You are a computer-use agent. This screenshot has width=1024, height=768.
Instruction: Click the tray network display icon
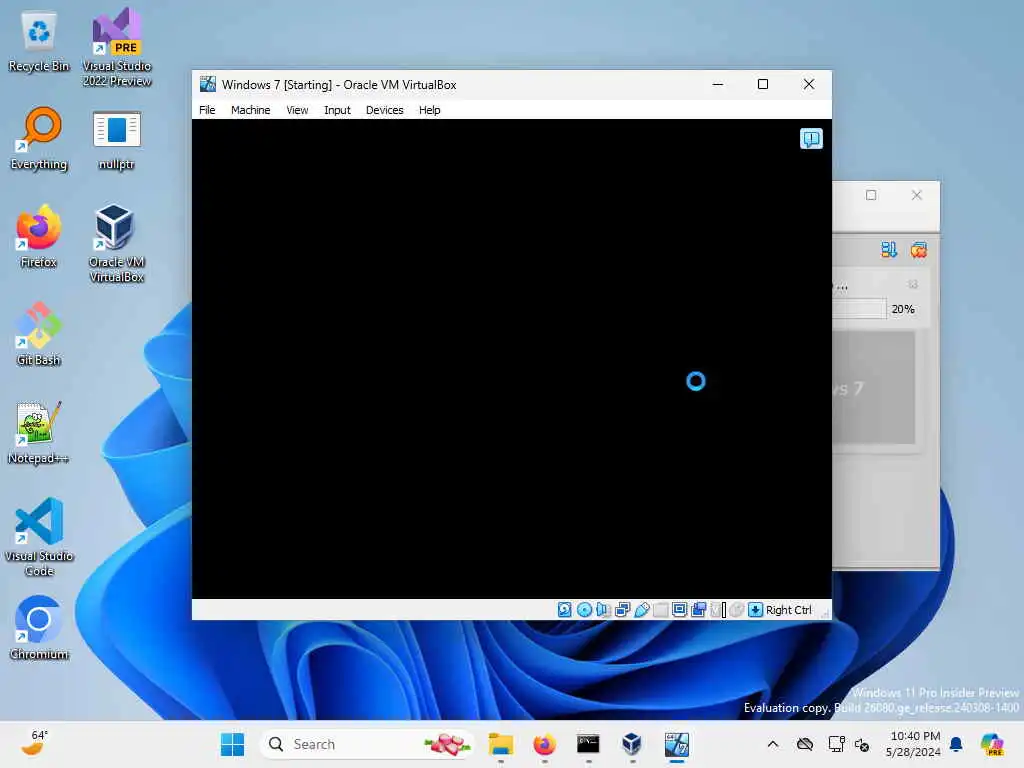pos(837,744)
